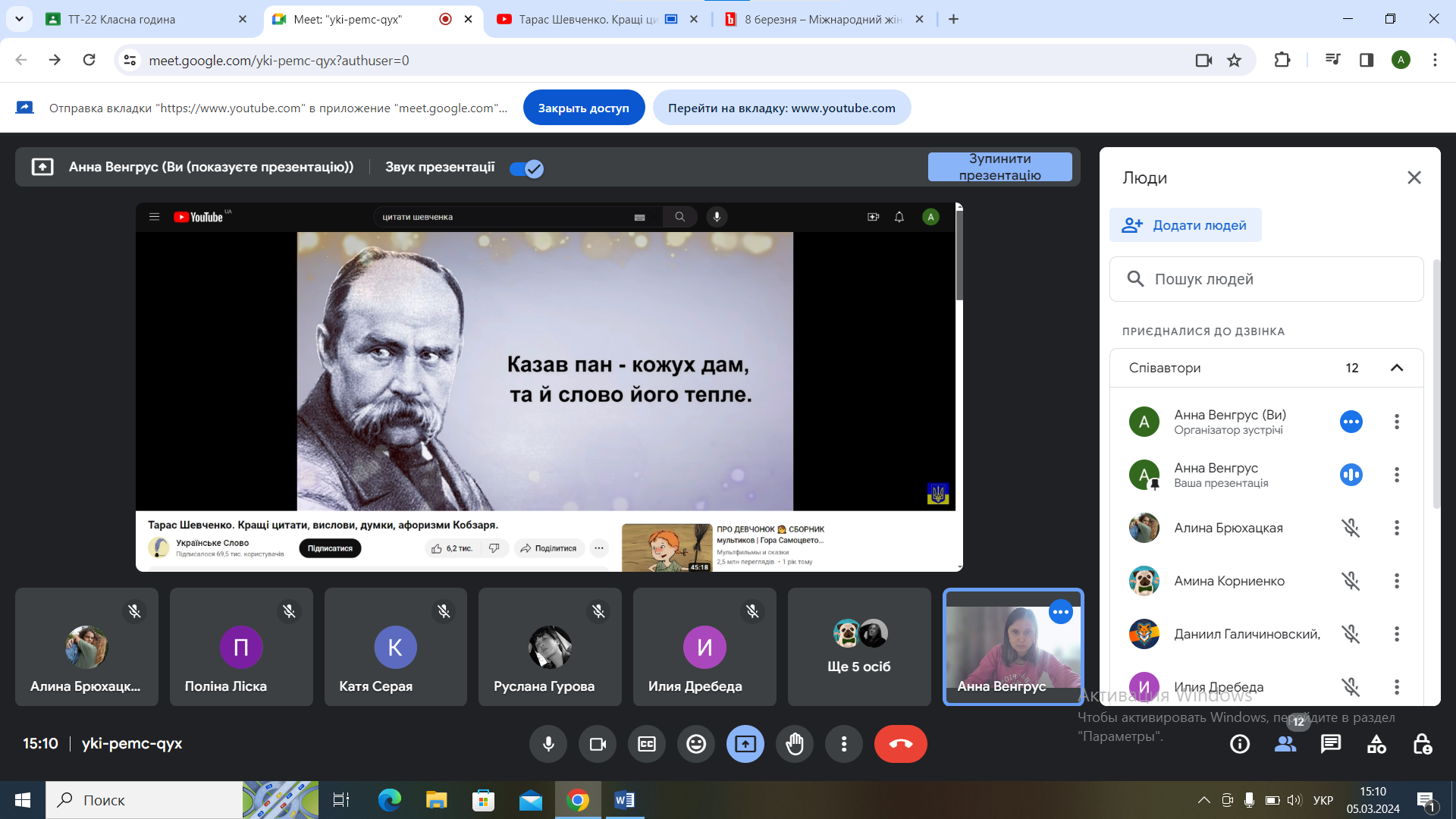Open options for Анна Венгрус (Ви)
This screenshot has height=819, width=1456.
pos(1397,422)
